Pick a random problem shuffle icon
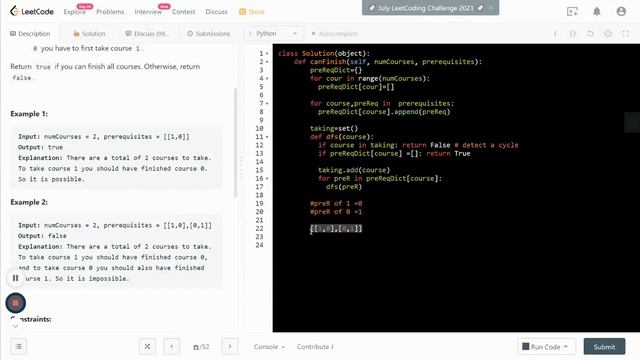 pos(147,347)
